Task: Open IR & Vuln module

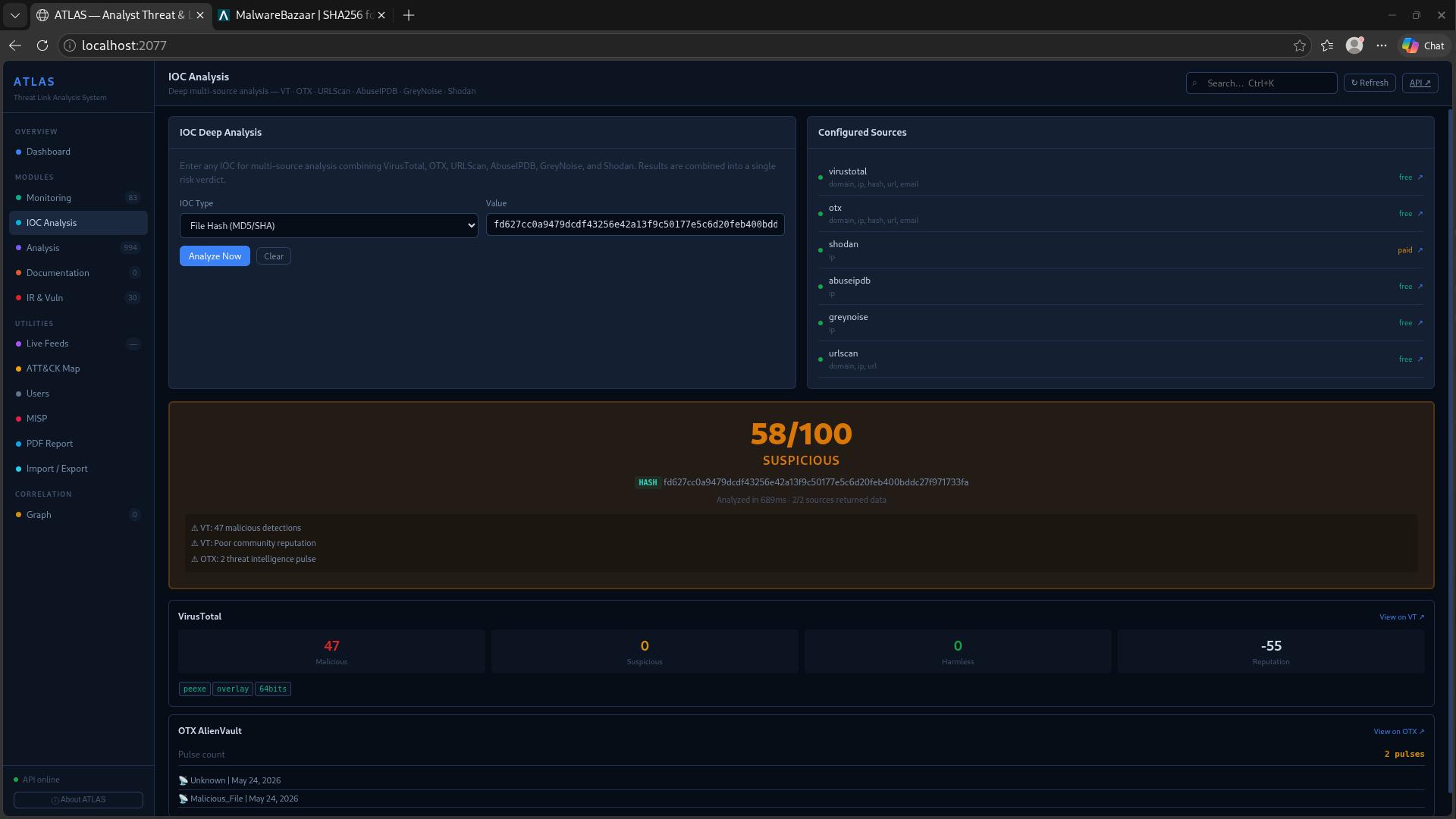Action: pyautogui.click(x=78, y=298)
